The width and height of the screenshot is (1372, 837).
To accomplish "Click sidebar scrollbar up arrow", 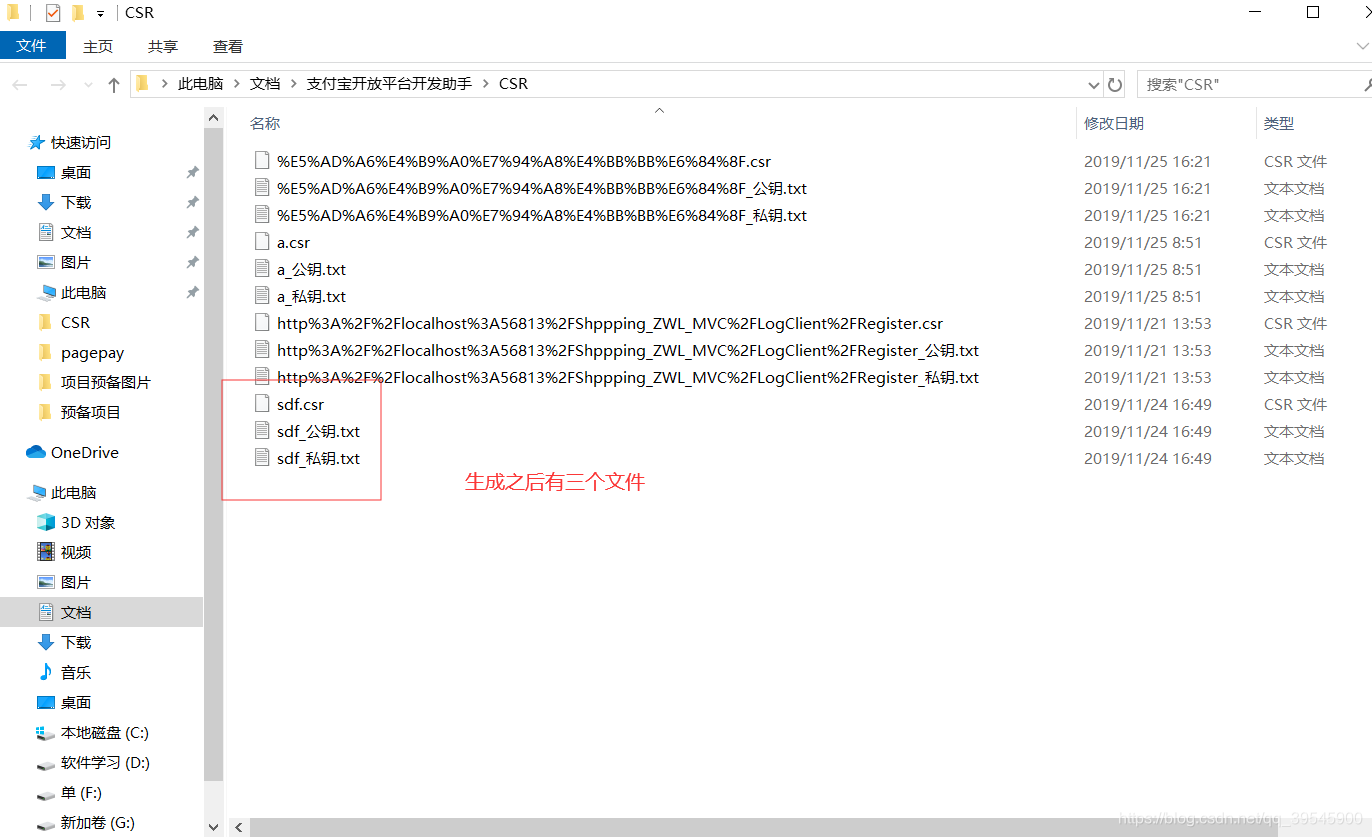I will (214, 117).
